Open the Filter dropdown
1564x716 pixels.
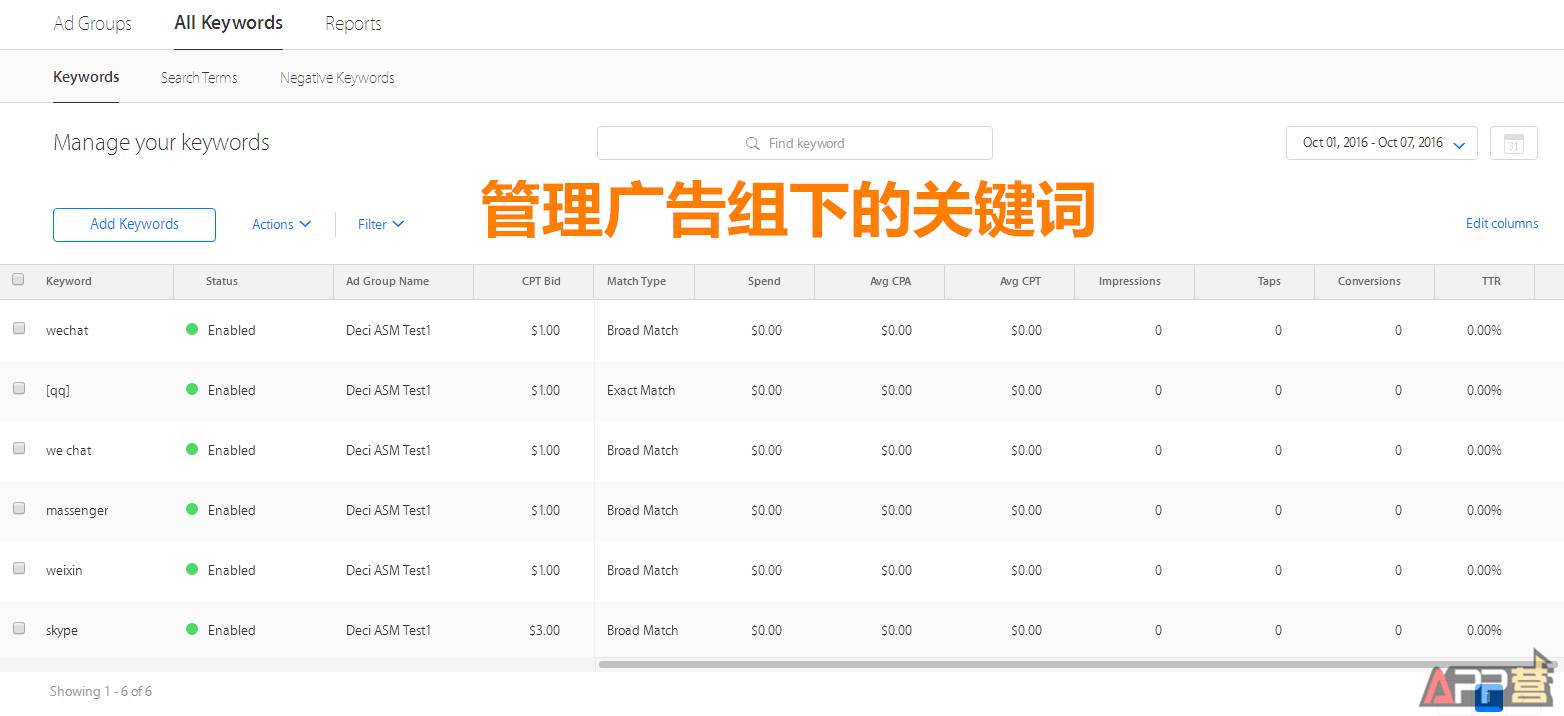[x=381, y=224]
